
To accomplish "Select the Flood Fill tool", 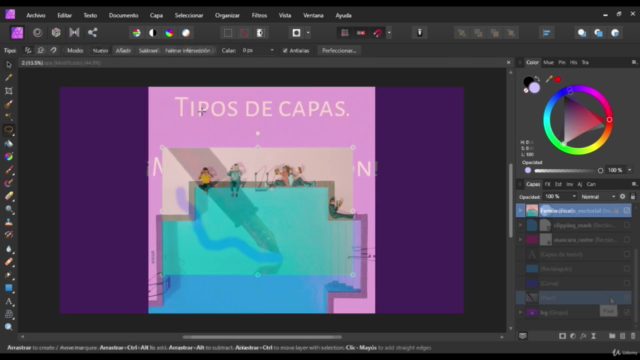I will [9, 143].
